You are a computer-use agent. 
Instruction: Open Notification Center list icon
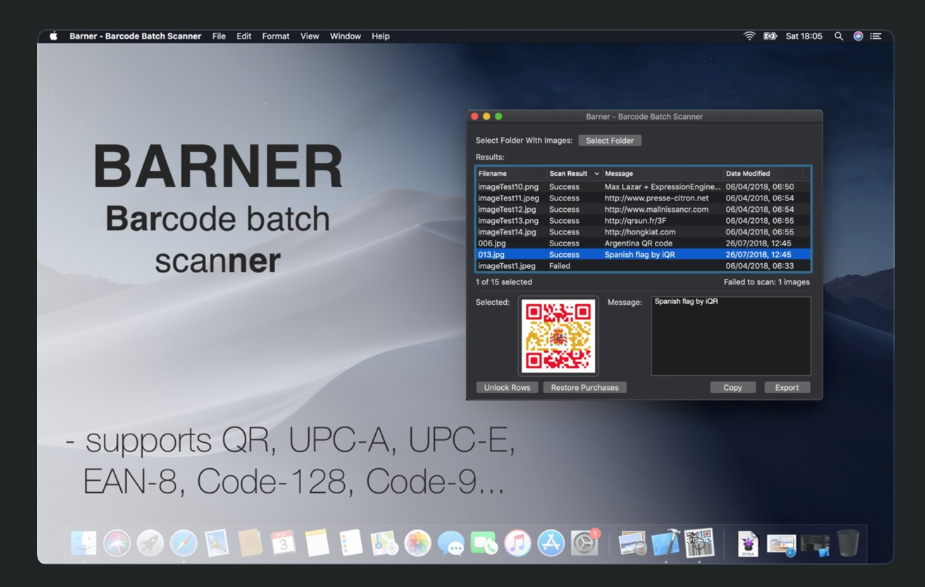point(876,36)
